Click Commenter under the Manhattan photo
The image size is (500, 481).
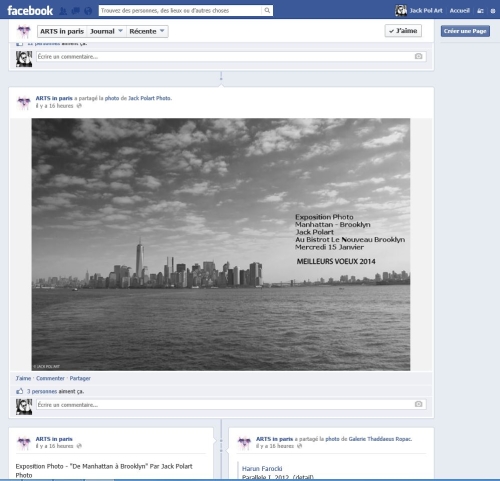pyautogui.click(x=50, y=378)
